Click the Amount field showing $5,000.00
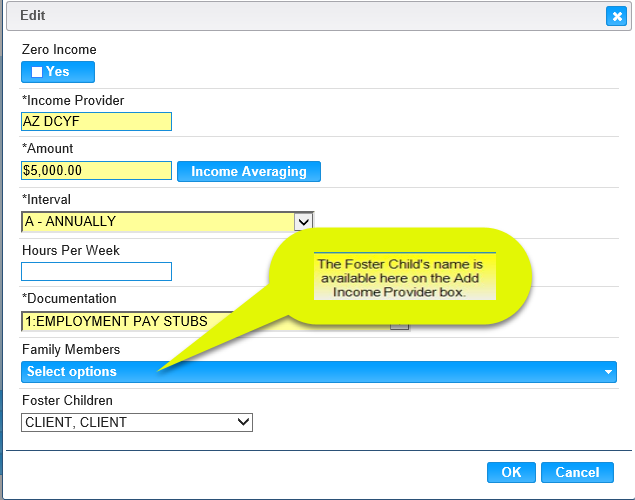 tap(96, 170)
